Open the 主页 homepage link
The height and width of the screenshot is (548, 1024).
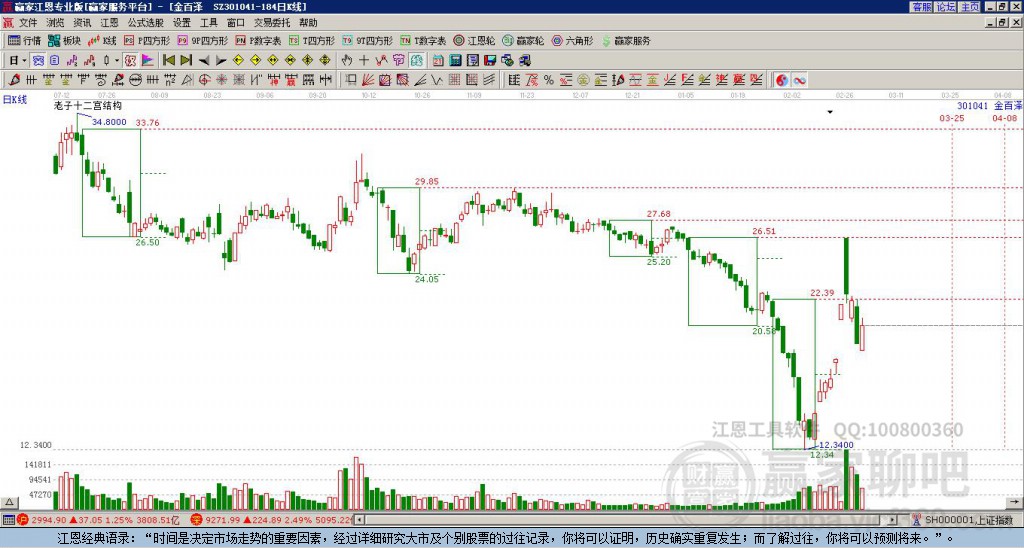[x=970, y=7]
